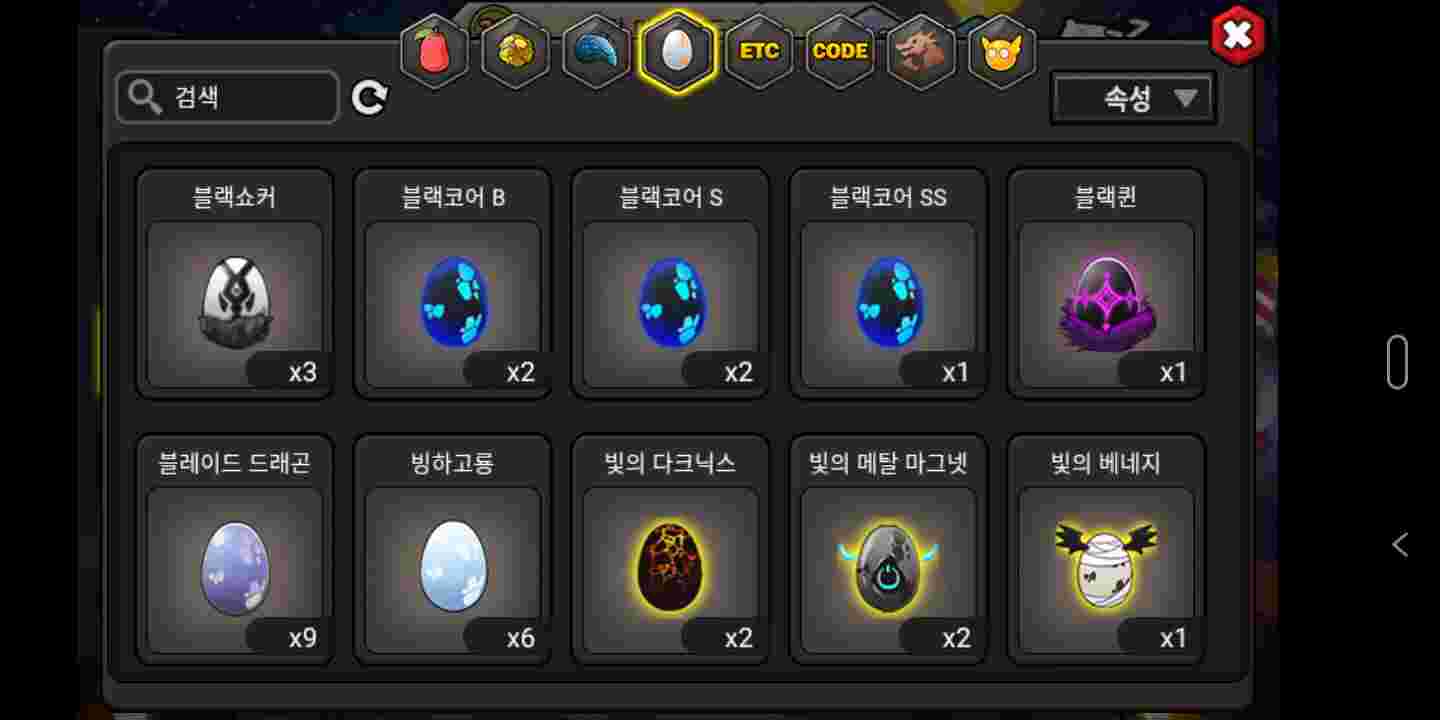Choose the 빛의 다크닉스 lava egg
The height and width of the screenshot is (720, 1440).
tap(671, 549)
